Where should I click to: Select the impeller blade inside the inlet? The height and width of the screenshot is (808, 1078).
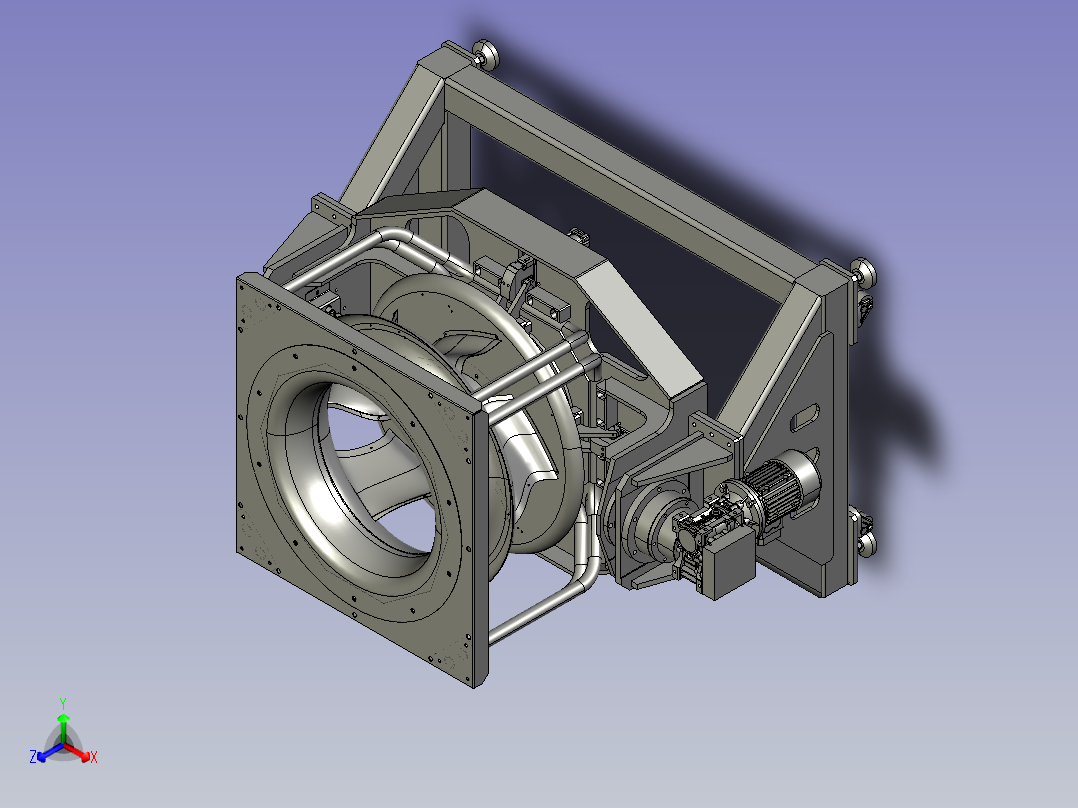click(390, 474)
